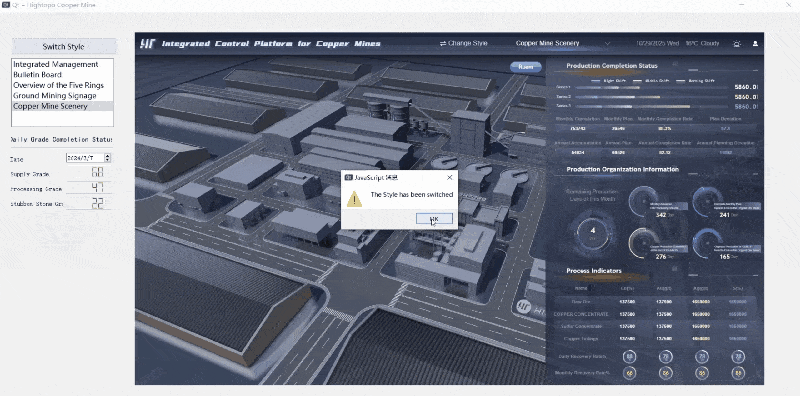
Task: Open the Copper Mine Scenery dropdown
Action: [x=563, y=43]
